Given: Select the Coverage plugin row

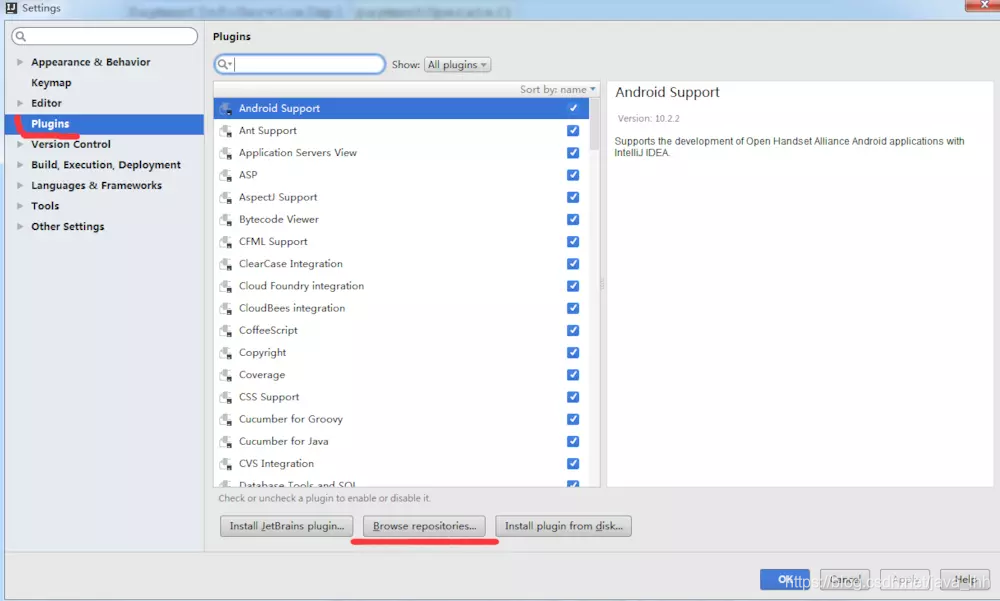Looking at the screenshot, I should [x=401, y=375].
